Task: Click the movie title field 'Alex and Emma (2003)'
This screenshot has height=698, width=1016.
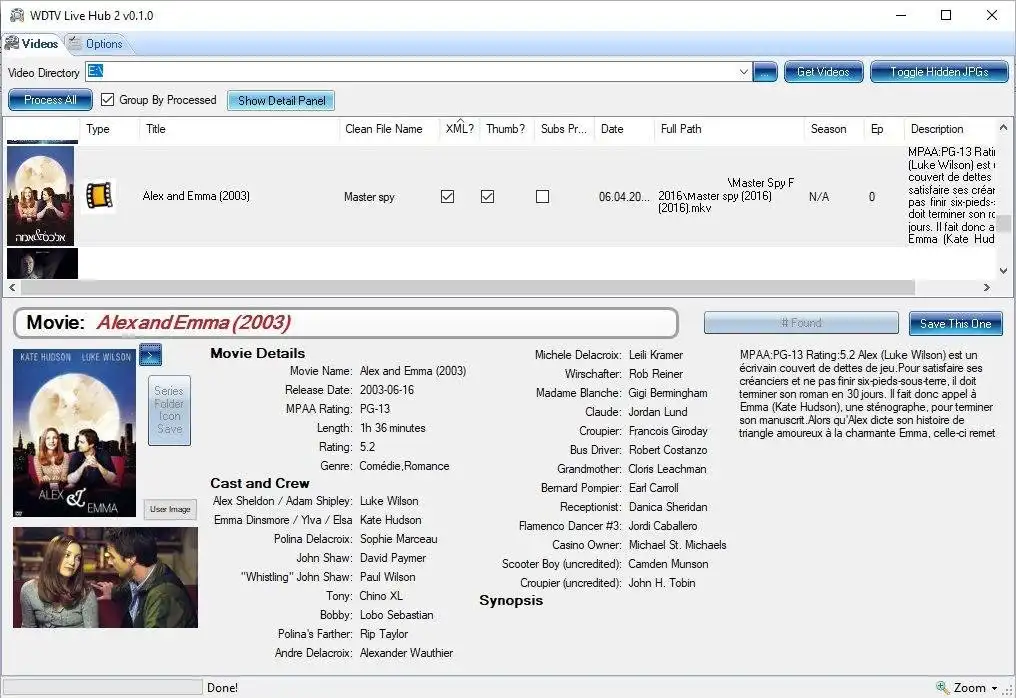Action: tap(345, 323)
